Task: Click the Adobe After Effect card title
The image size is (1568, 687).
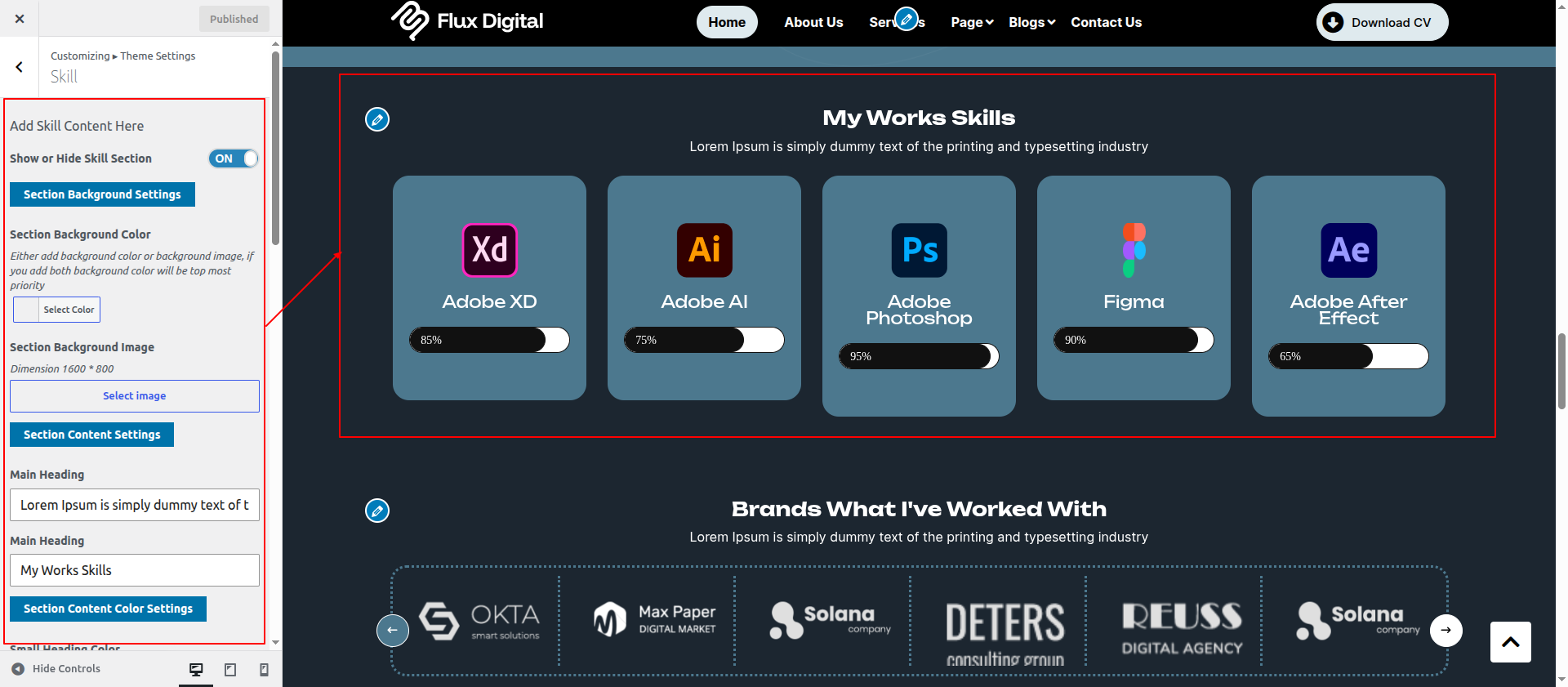Action: point(1348,310)
